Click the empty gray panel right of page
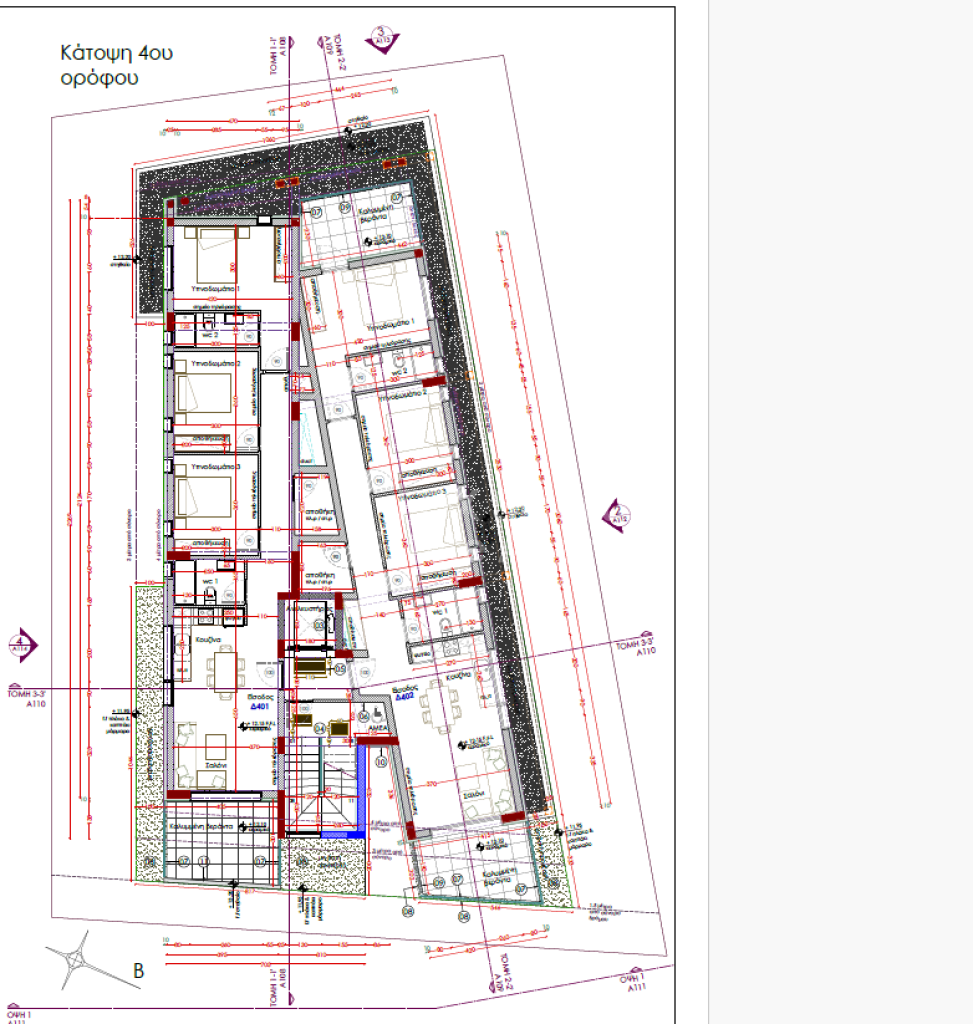 840,500
